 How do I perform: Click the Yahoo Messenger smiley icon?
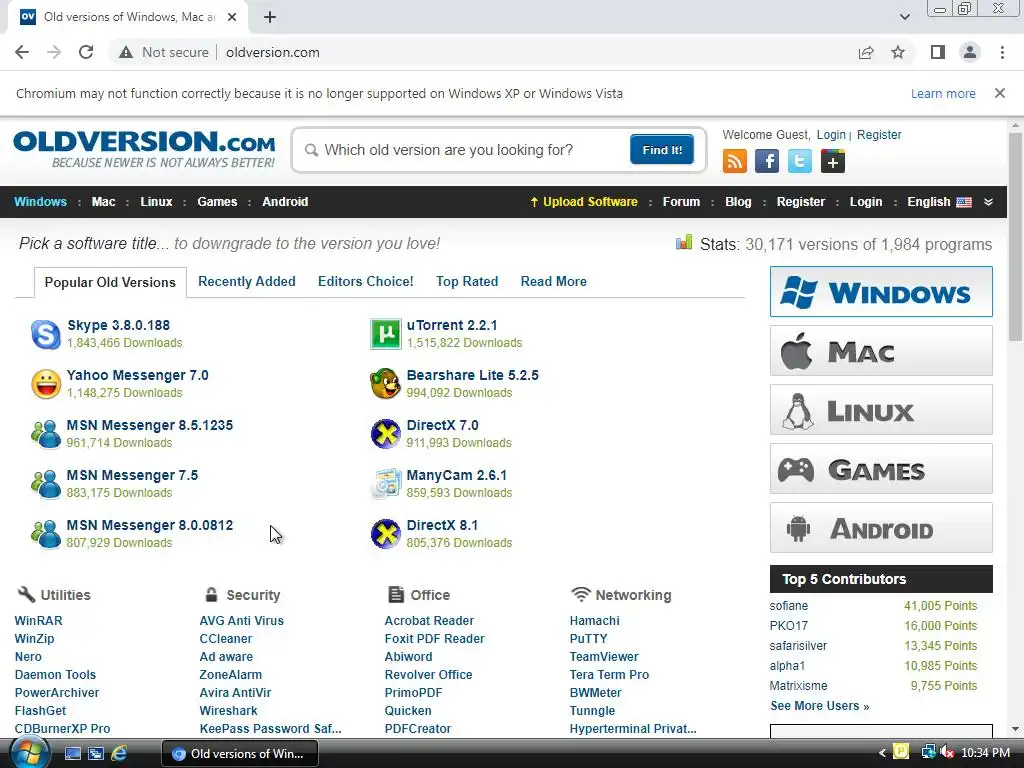46,384
